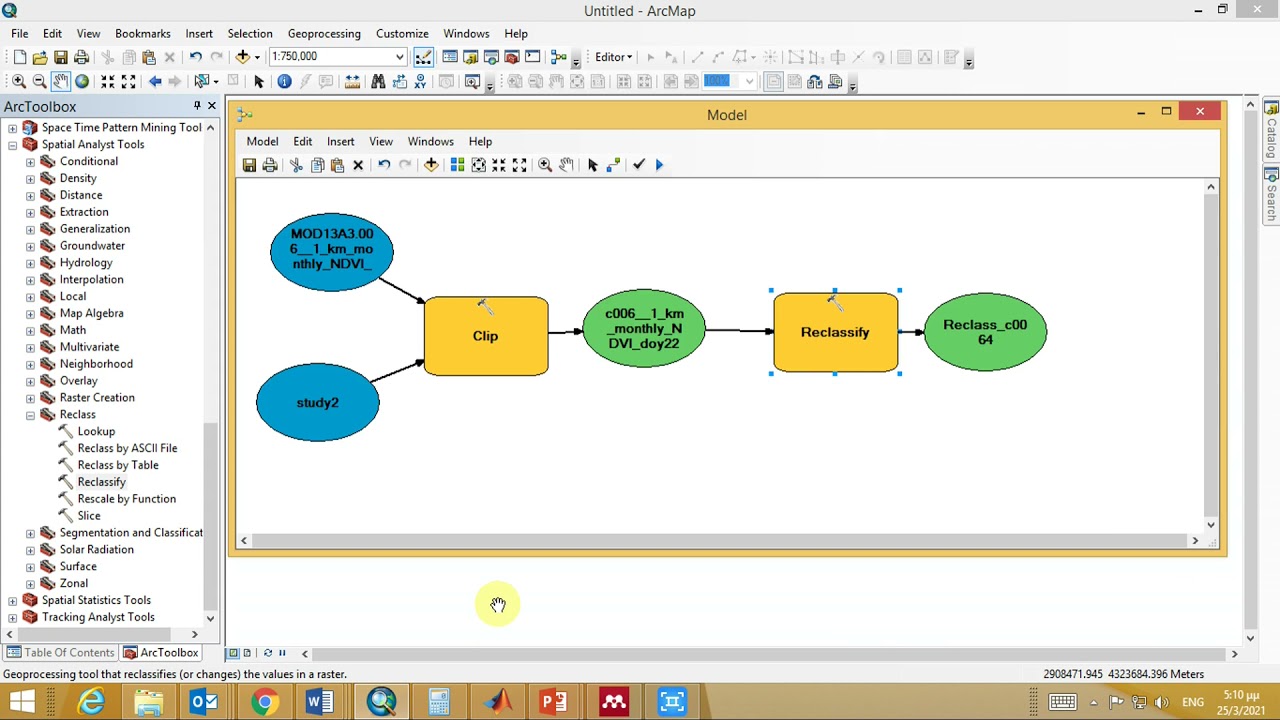Image resolution: width=1280 pixels, height=720 pixels.
Task: Select the study2 input oval
Action: click(x=318, y=402)
